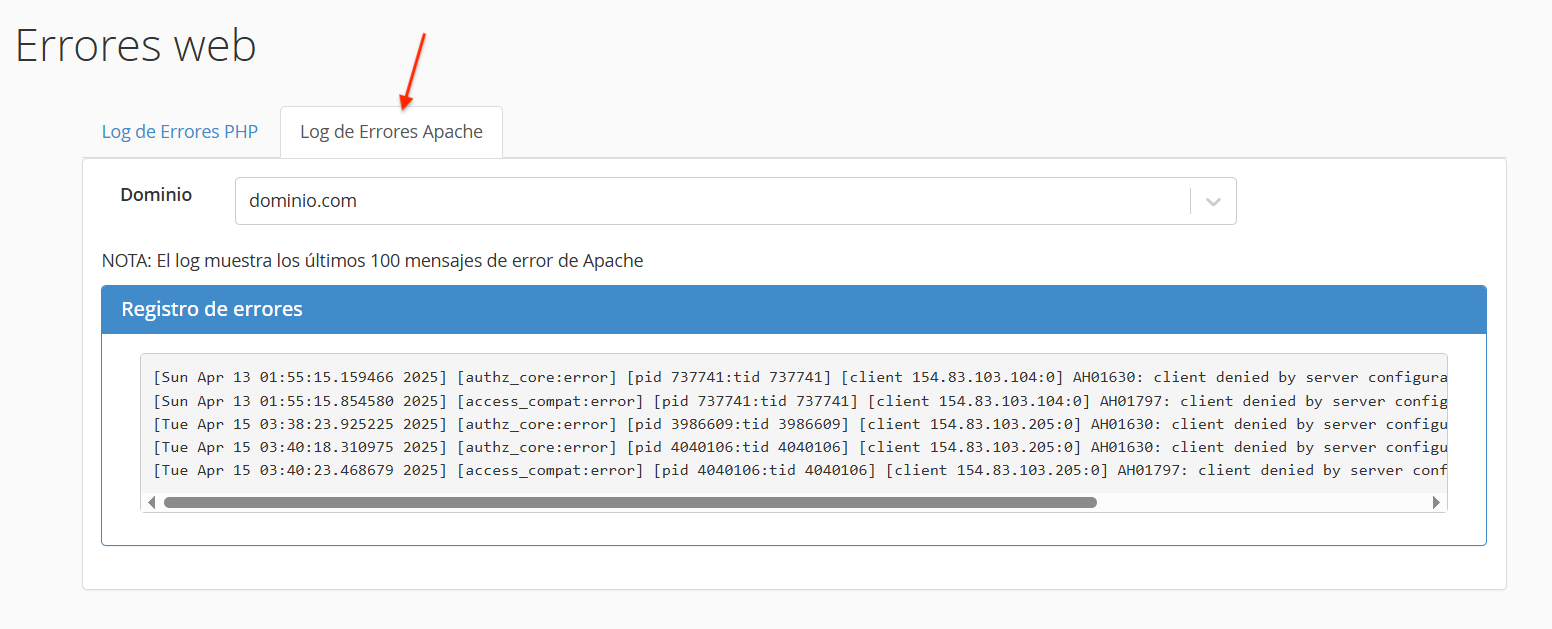The image size is (1552, 629).
Task: Click the NOTA text about 100 messages
Action: pos(372,261)
